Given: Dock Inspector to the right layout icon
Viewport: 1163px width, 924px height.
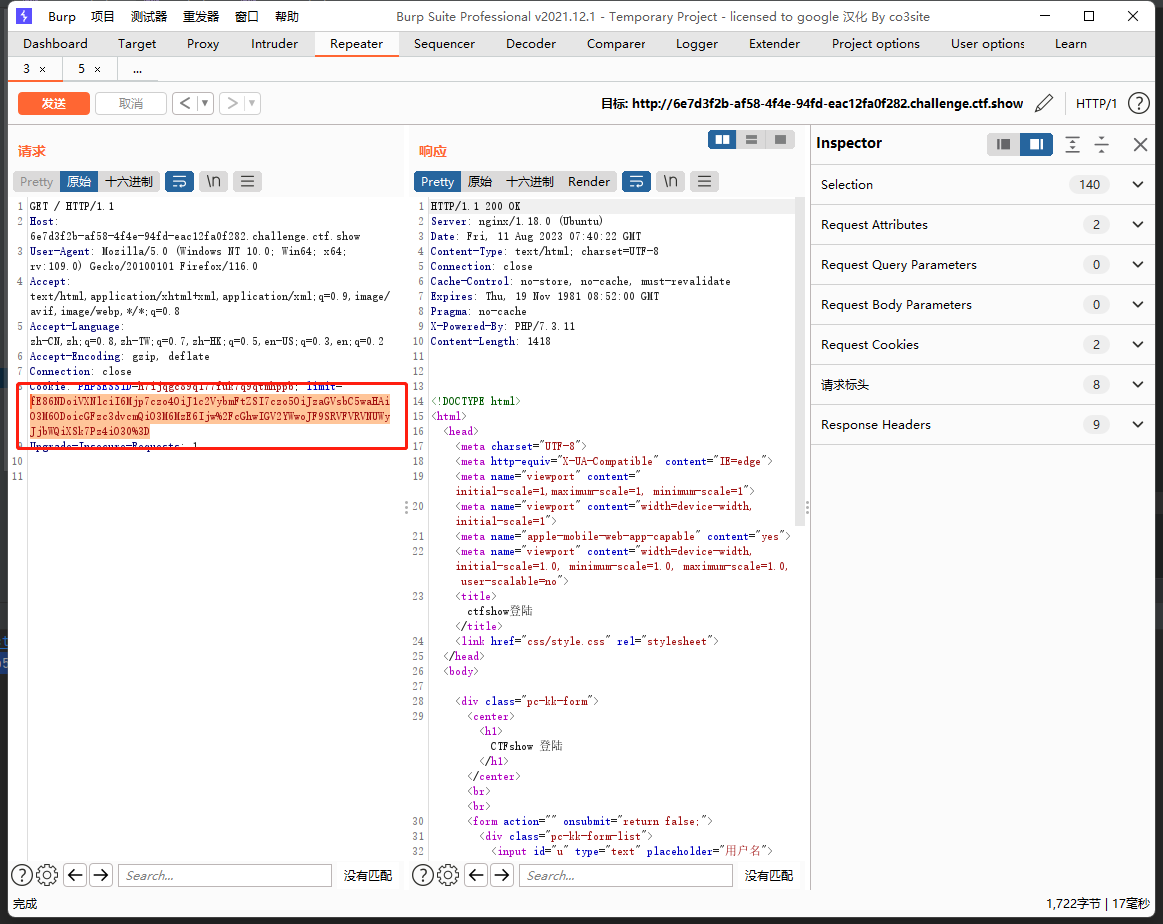Looking at the screenshot, I should (x=1036, y=144).
